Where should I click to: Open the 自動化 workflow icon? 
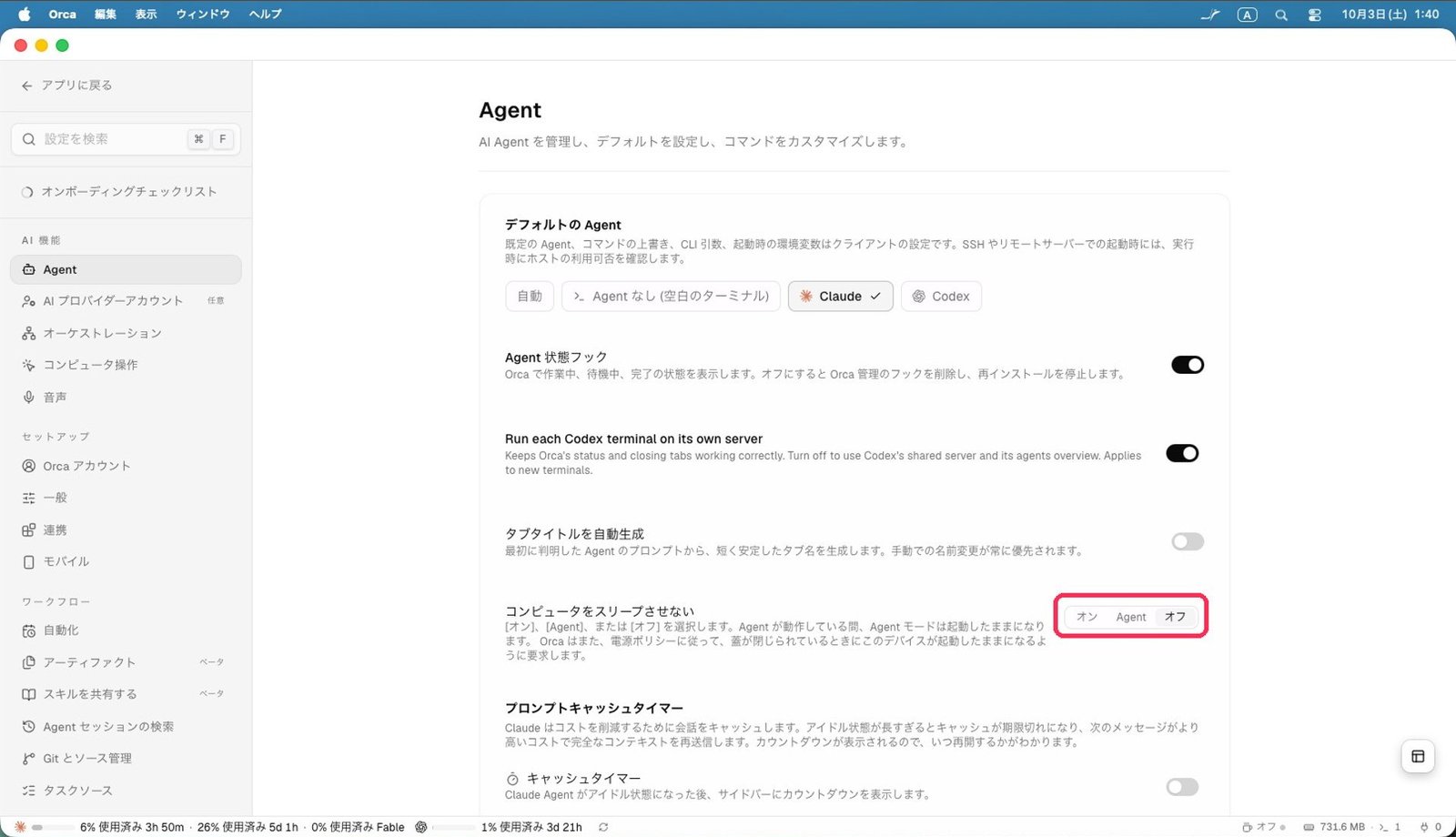point(29,630)
